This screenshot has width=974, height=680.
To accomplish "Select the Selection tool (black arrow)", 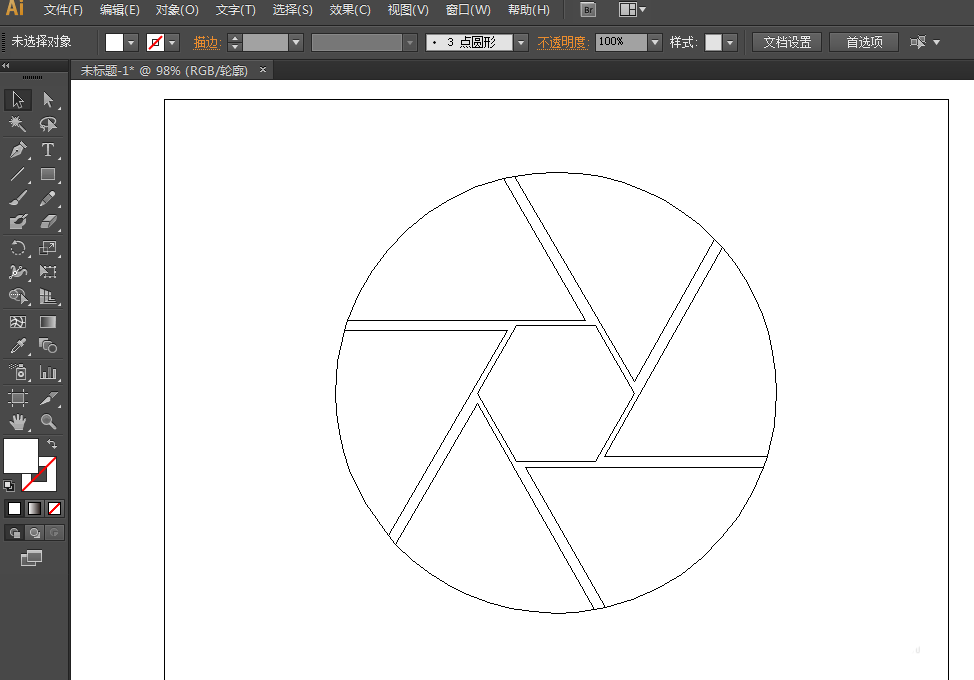I will pos(17,100).
